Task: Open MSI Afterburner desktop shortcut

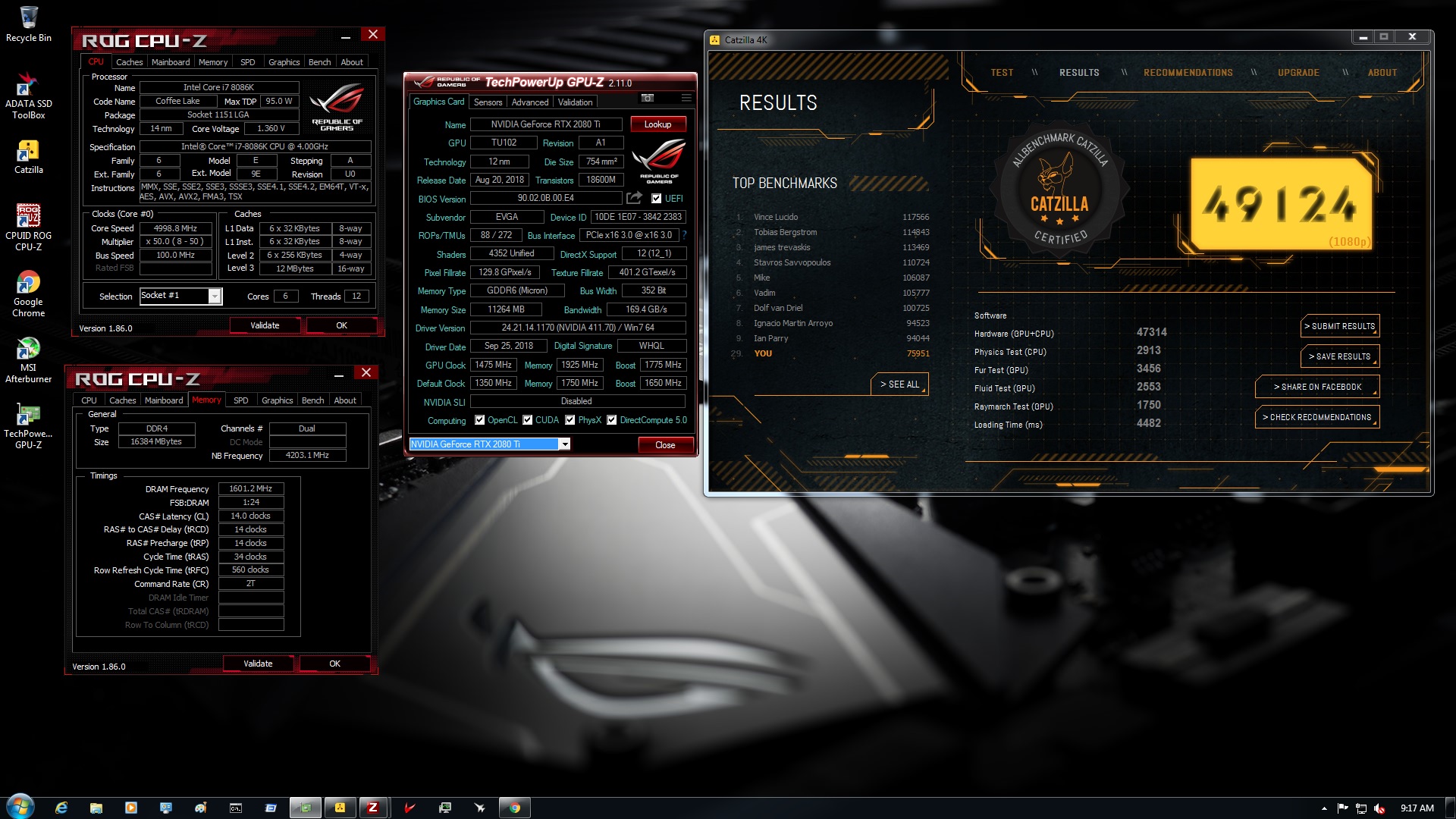Action: coord(28,359)
